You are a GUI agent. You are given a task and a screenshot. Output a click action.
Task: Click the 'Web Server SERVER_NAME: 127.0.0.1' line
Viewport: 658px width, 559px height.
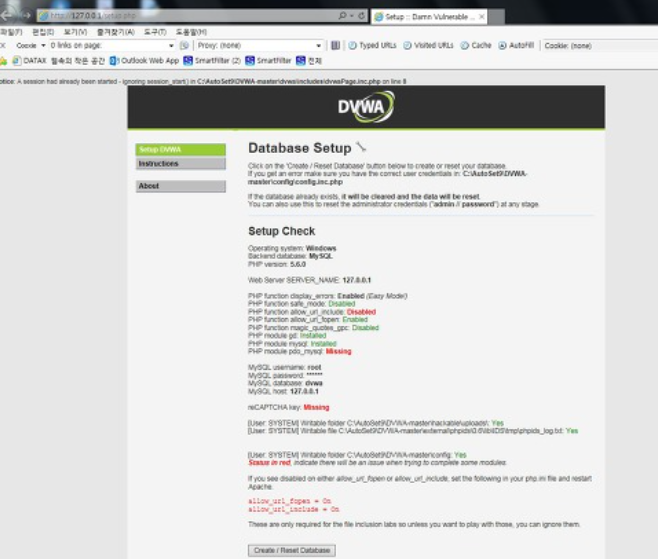tap(310, 280)
